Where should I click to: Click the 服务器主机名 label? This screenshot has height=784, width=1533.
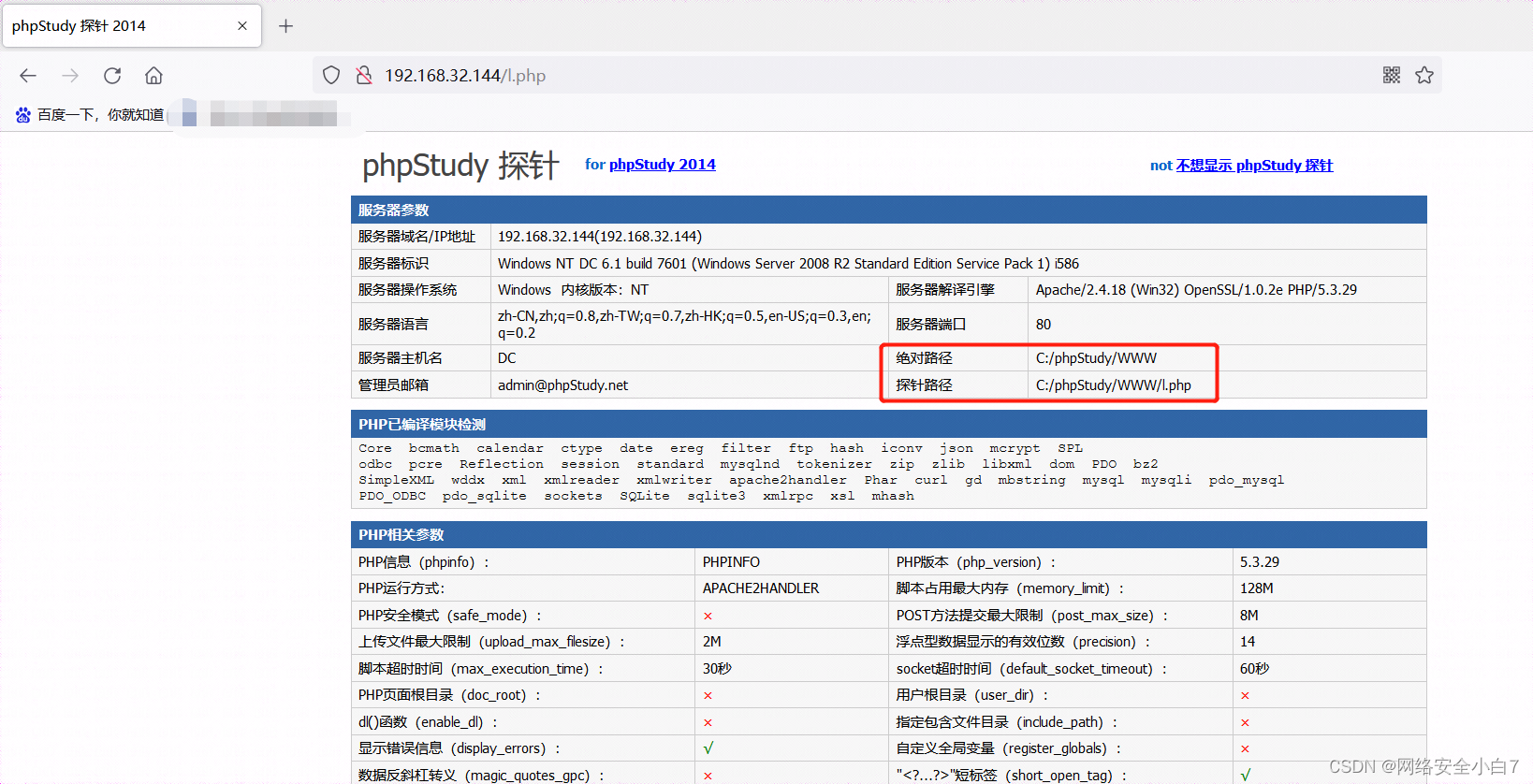click(x=401, y=358)
